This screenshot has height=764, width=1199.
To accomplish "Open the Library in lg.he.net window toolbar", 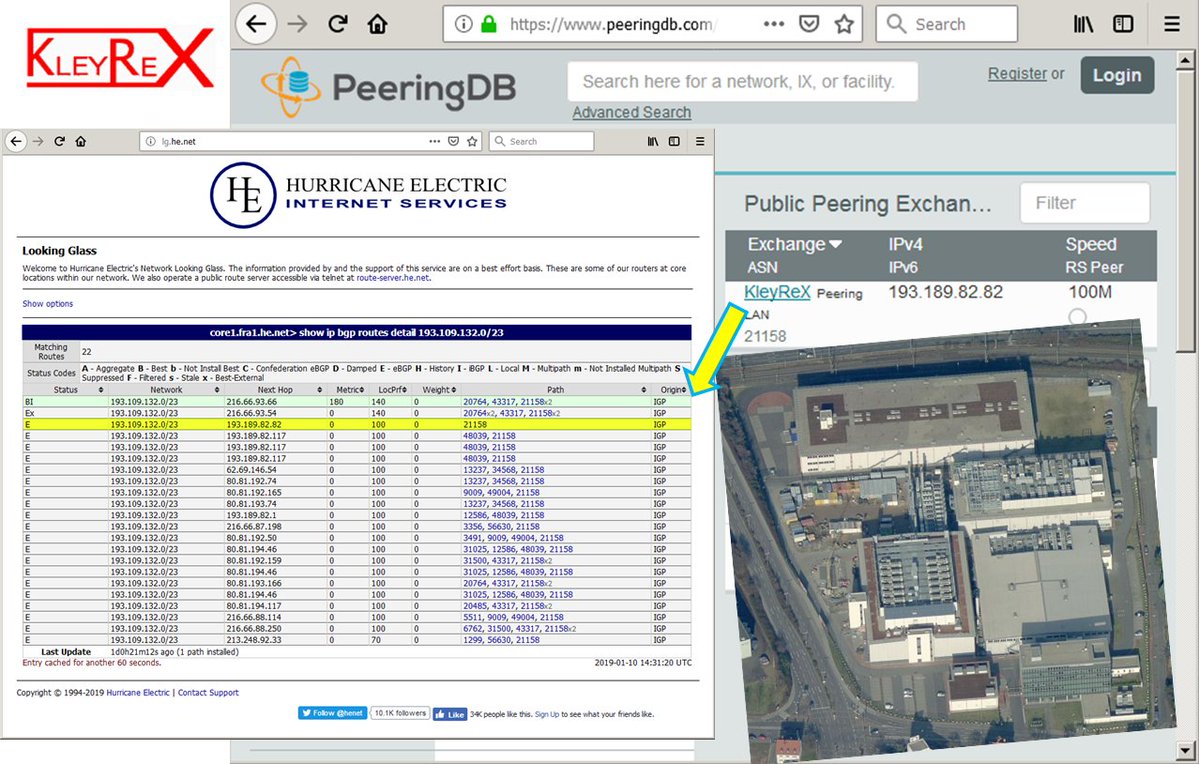I will pos(653,141).
